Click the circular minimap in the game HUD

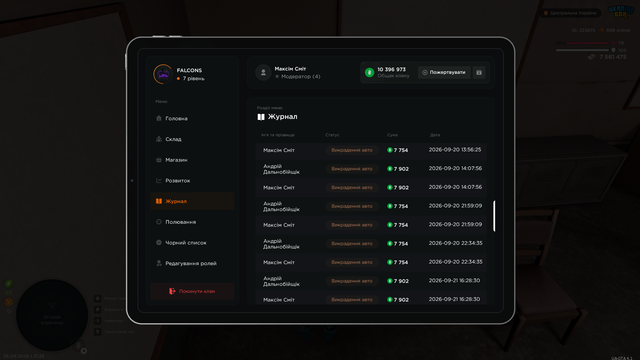52,315
